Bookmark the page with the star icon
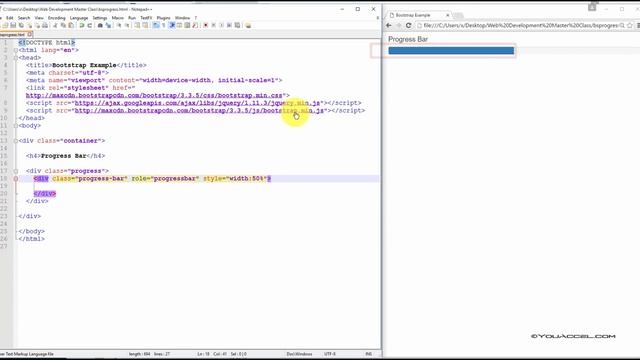640x360 pixels. click(x=630, y=25)
